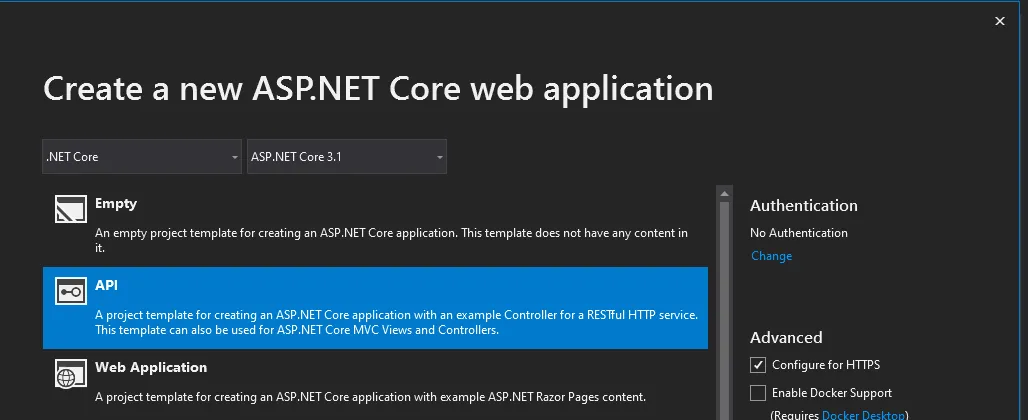Viewport: 1028px width, 420px height.
Task: Select the Empty template icon
Action: (71, 209)
